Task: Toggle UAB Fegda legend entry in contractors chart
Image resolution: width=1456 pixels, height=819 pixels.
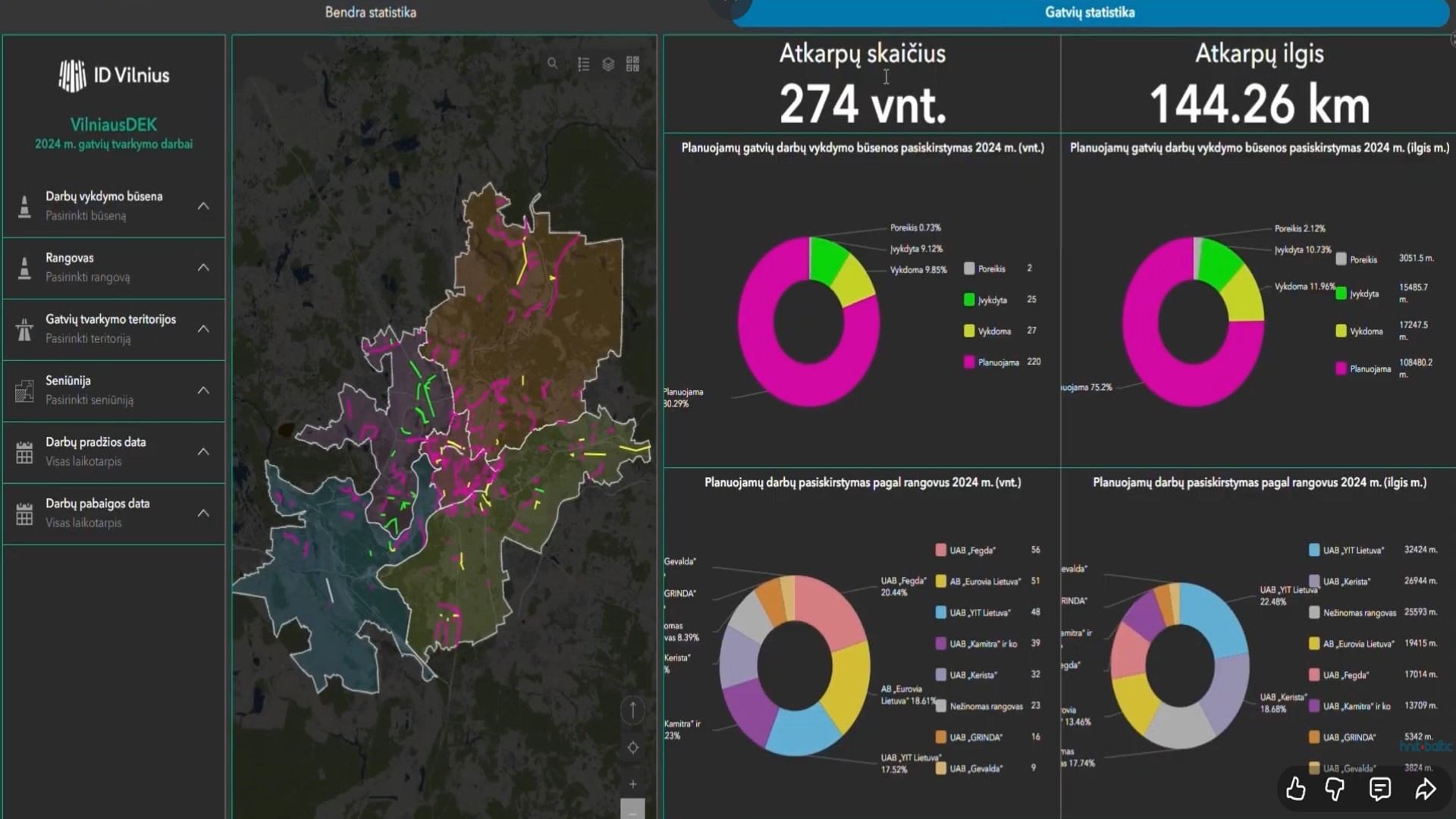Action: click(972, 551)
